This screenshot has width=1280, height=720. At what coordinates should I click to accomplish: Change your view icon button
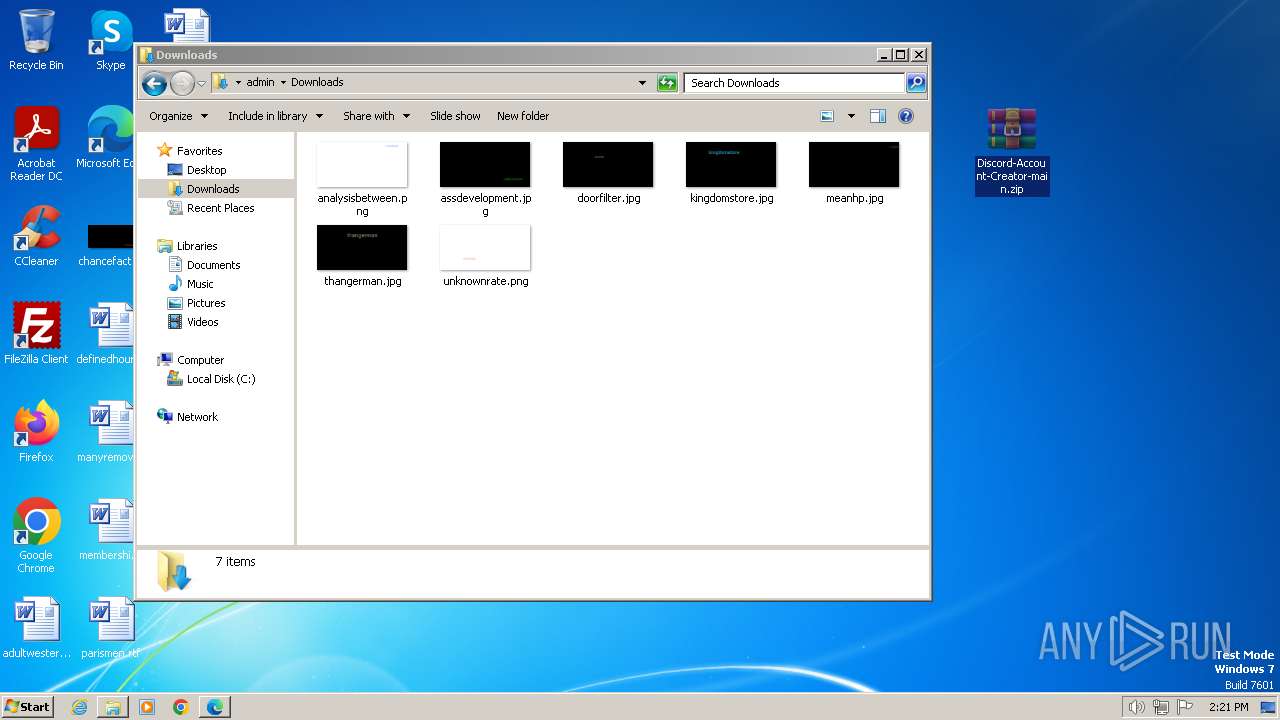[827, 116]
